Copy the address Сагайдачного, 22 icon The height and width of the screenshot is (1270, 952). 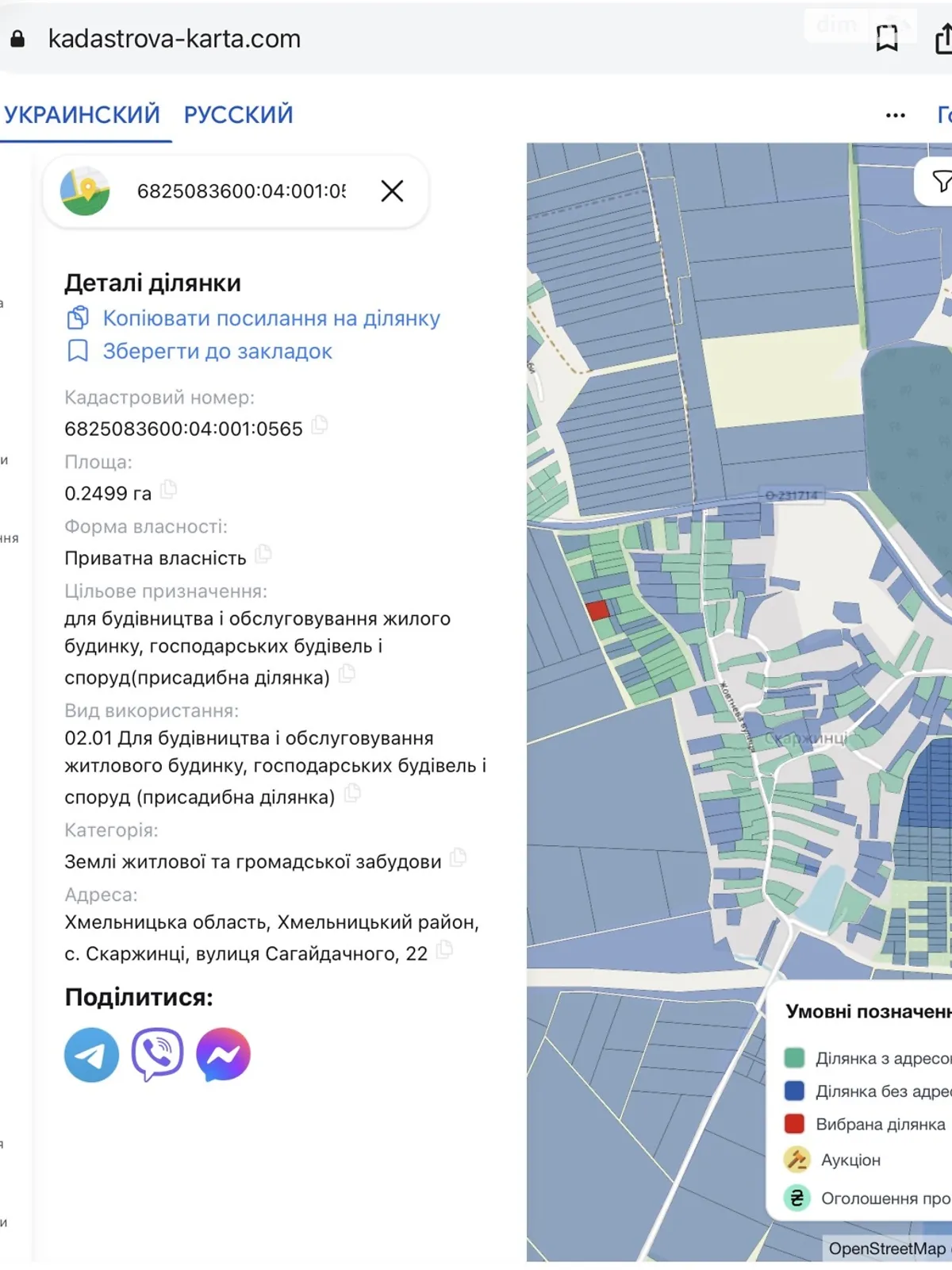(x=444, y=950)
